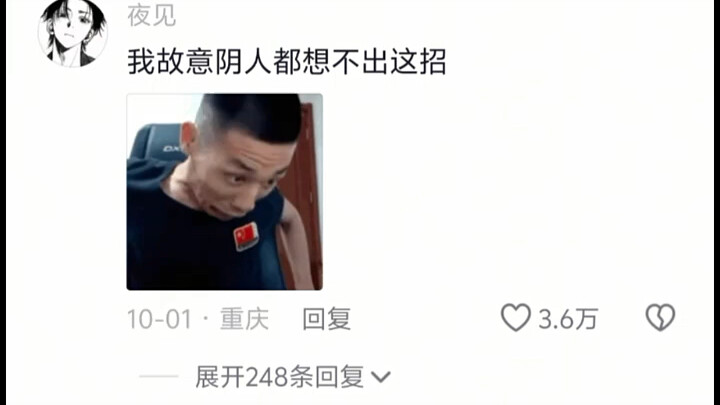720x405 pixels.
Task: Tap the broken heart dislike icon
Action: point(660,318)
